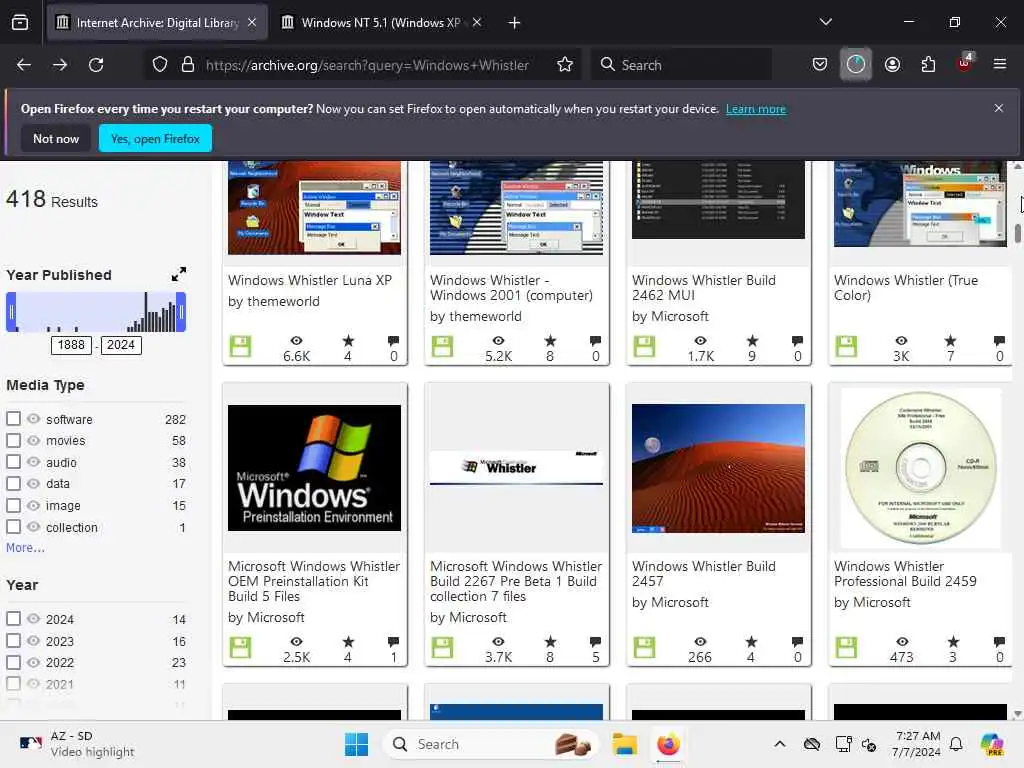Click the Windows taskbar Search box

[491, 744]
